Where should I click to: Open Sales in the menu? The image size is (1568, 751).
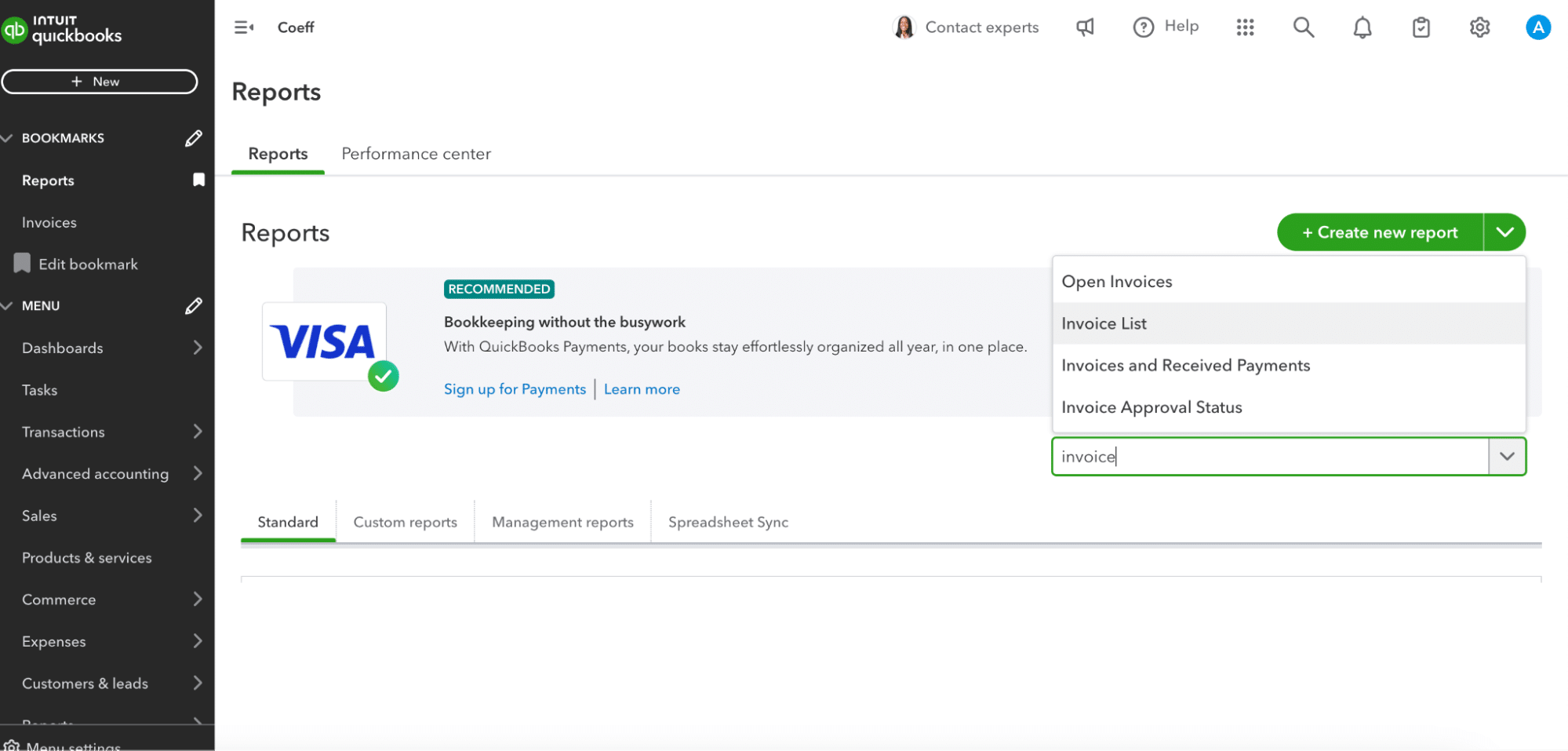(39, 516)
